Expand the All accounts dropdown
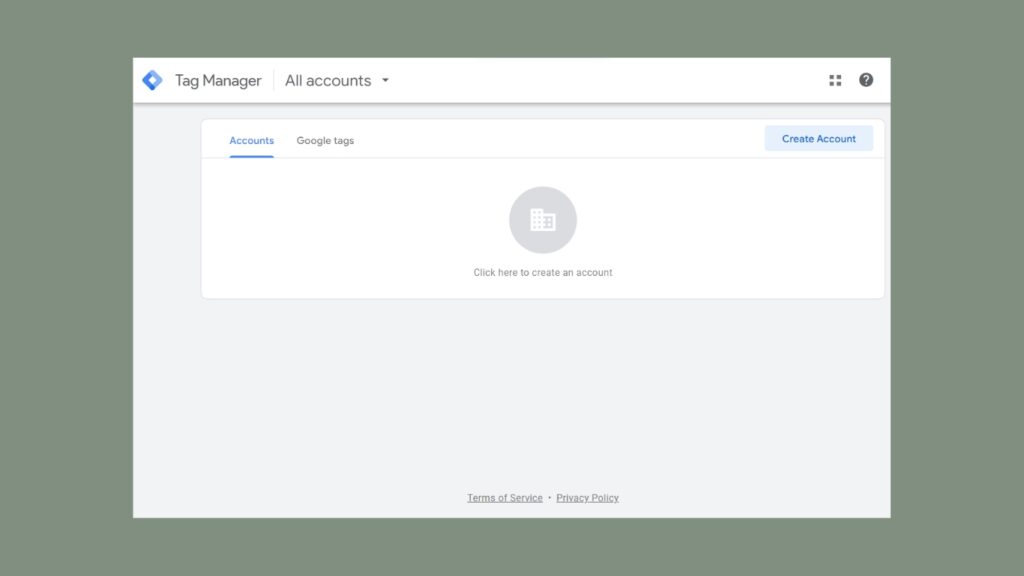Screen dimensions: 1024x576 pos(337,80)
